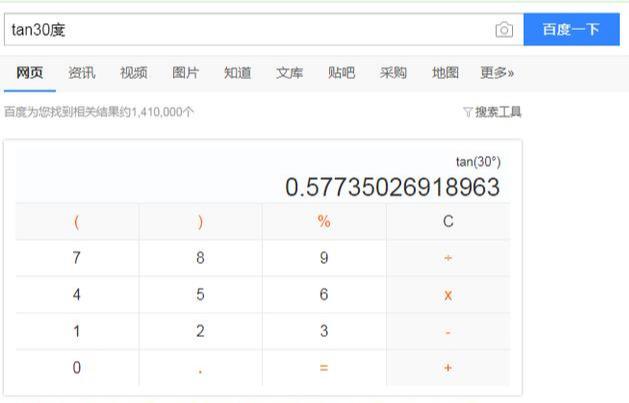Screen dimensions: 629x403
Task: Click calculator right parenthesis key
Action: pyautogui.click(x=200, y=222)
